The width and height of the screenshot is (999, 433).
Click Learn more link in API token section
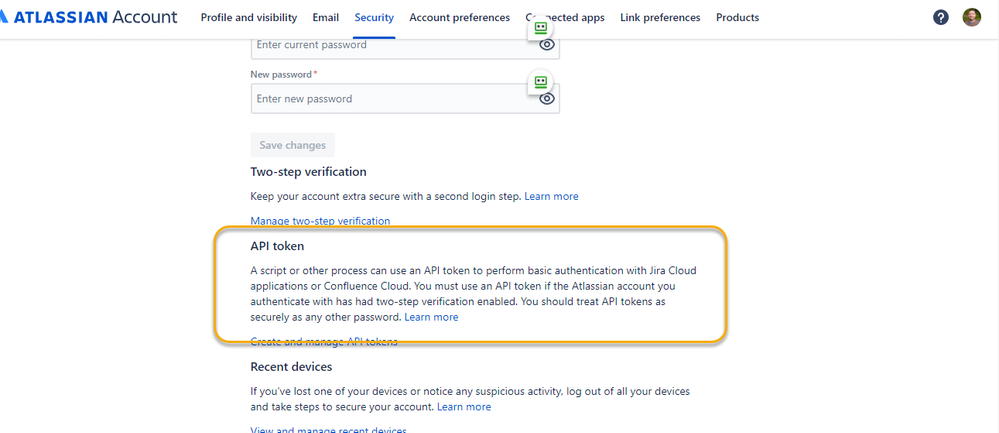coord(431,317)
